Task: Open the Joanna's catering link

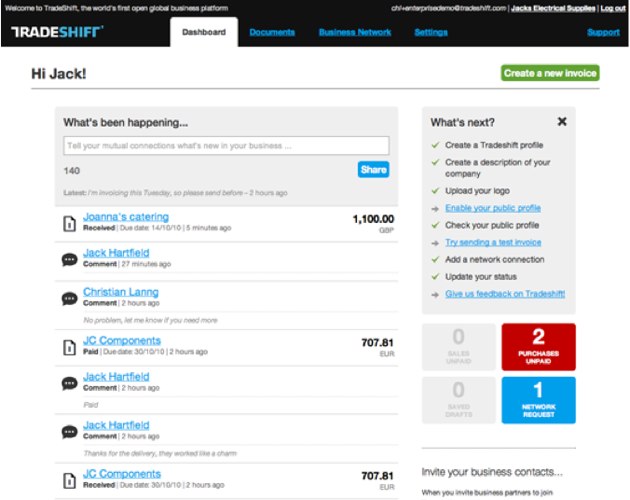Action: pos(126,217)
